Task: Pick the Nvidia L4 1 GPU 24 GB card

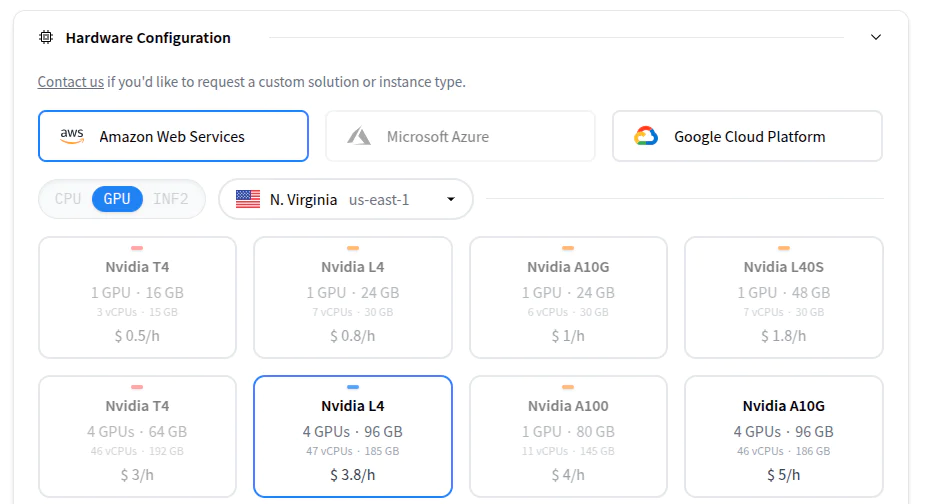Action: (352, 297)
